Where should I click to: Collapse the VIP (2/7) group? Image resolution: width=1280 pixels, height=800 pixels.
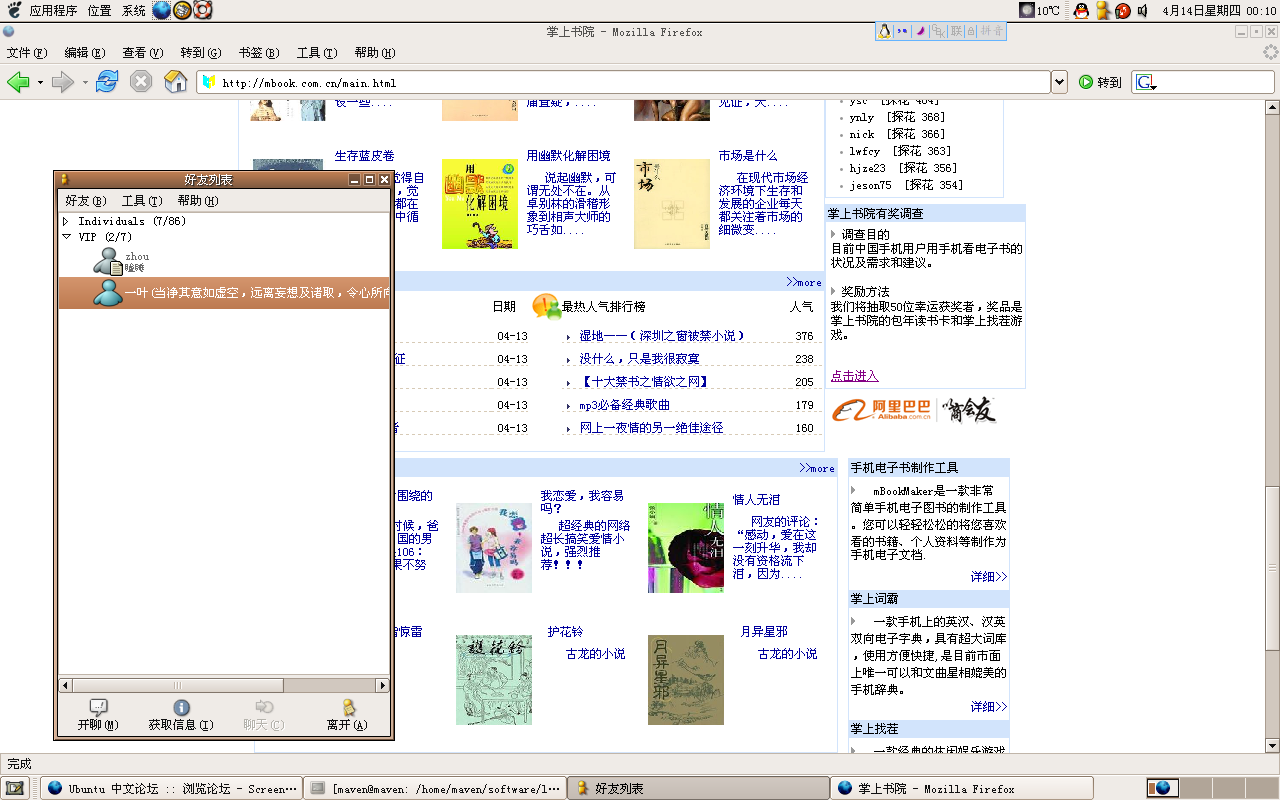[66, 237]
